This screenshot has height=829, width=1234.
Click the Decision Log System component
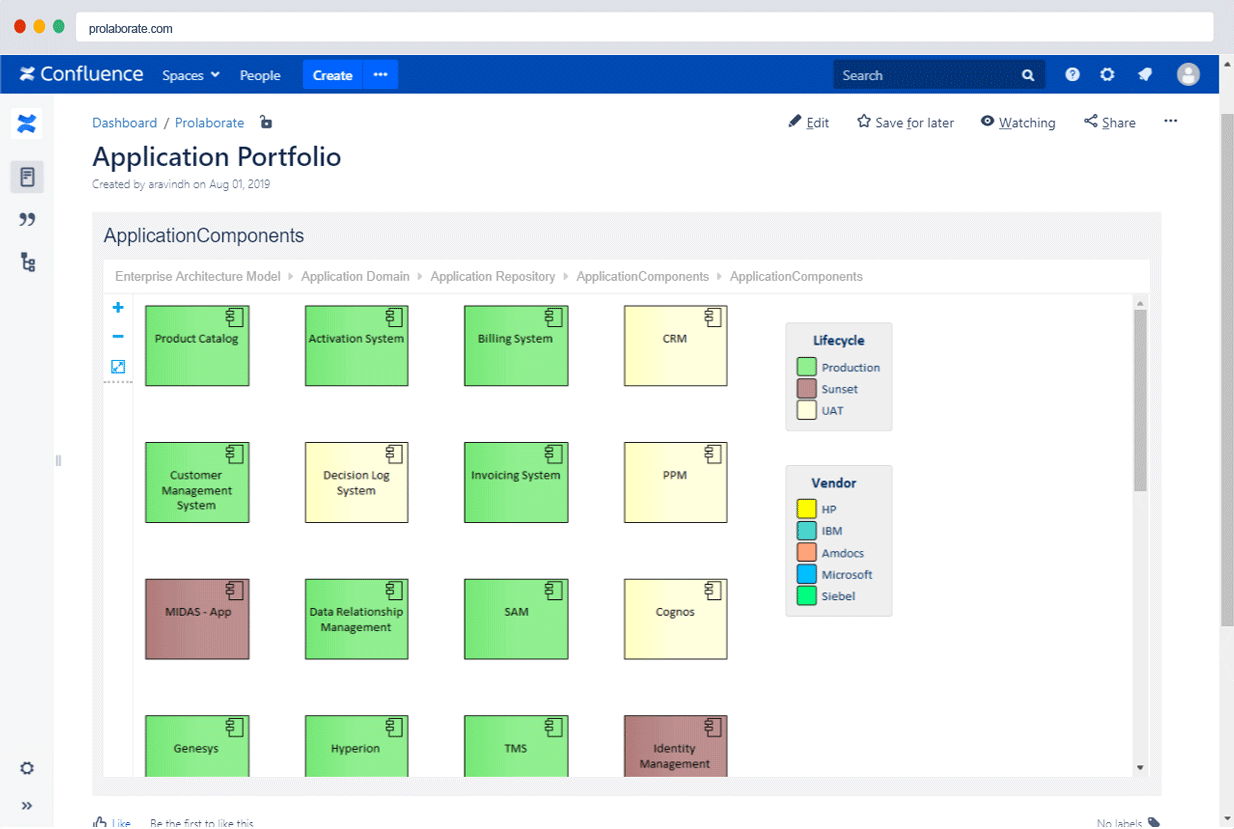[x=356, y=482]
